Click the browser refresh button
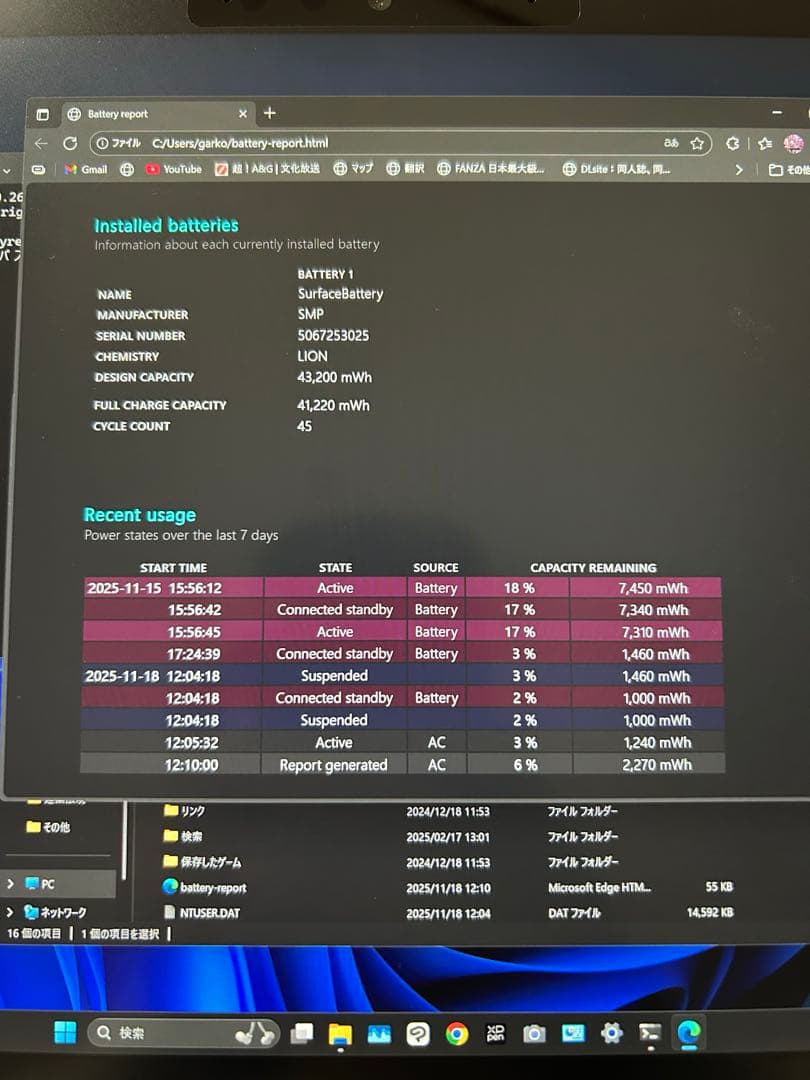Screen dimensions: 810x1080 click(69, 144)
